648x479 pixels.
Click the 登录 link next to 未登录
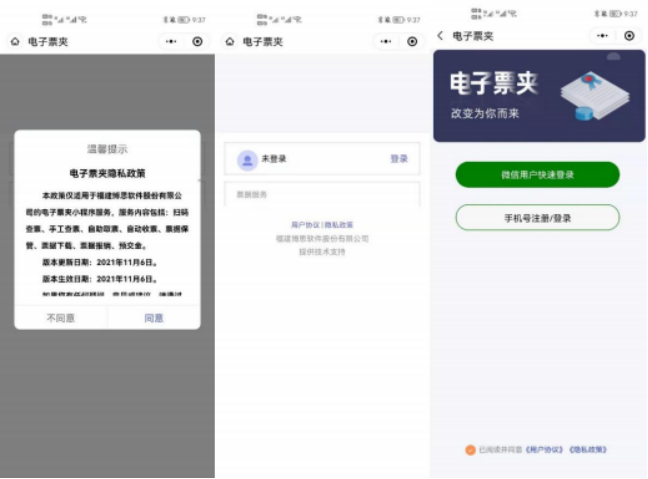pyautogui.click(x=398, y=159)
